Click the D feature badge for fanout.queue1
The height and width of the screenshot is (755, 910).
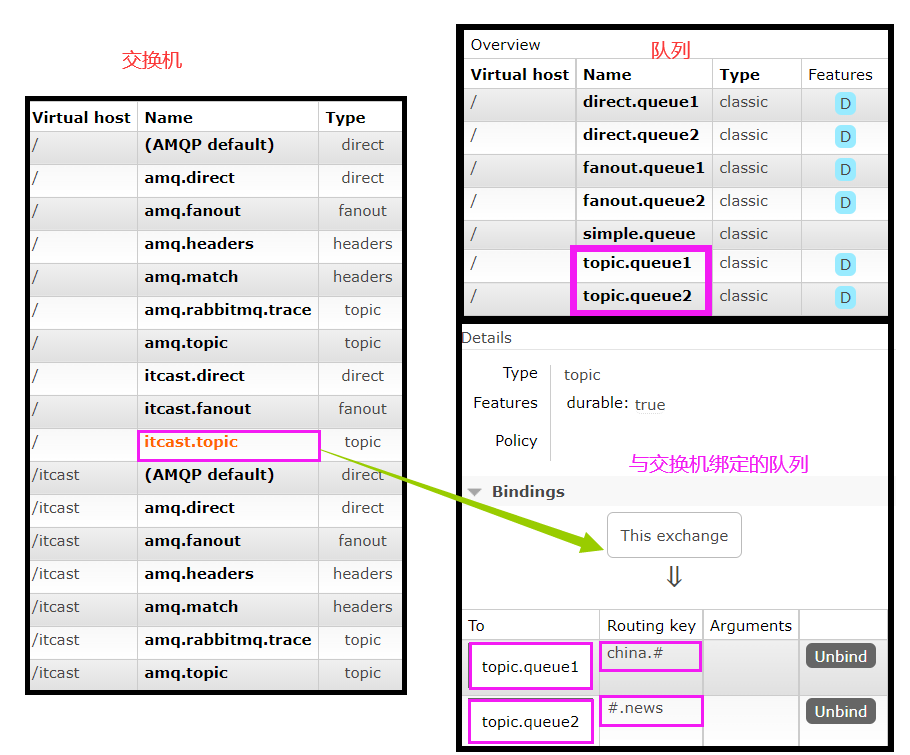pyautogui.click(x=845, y=170)
